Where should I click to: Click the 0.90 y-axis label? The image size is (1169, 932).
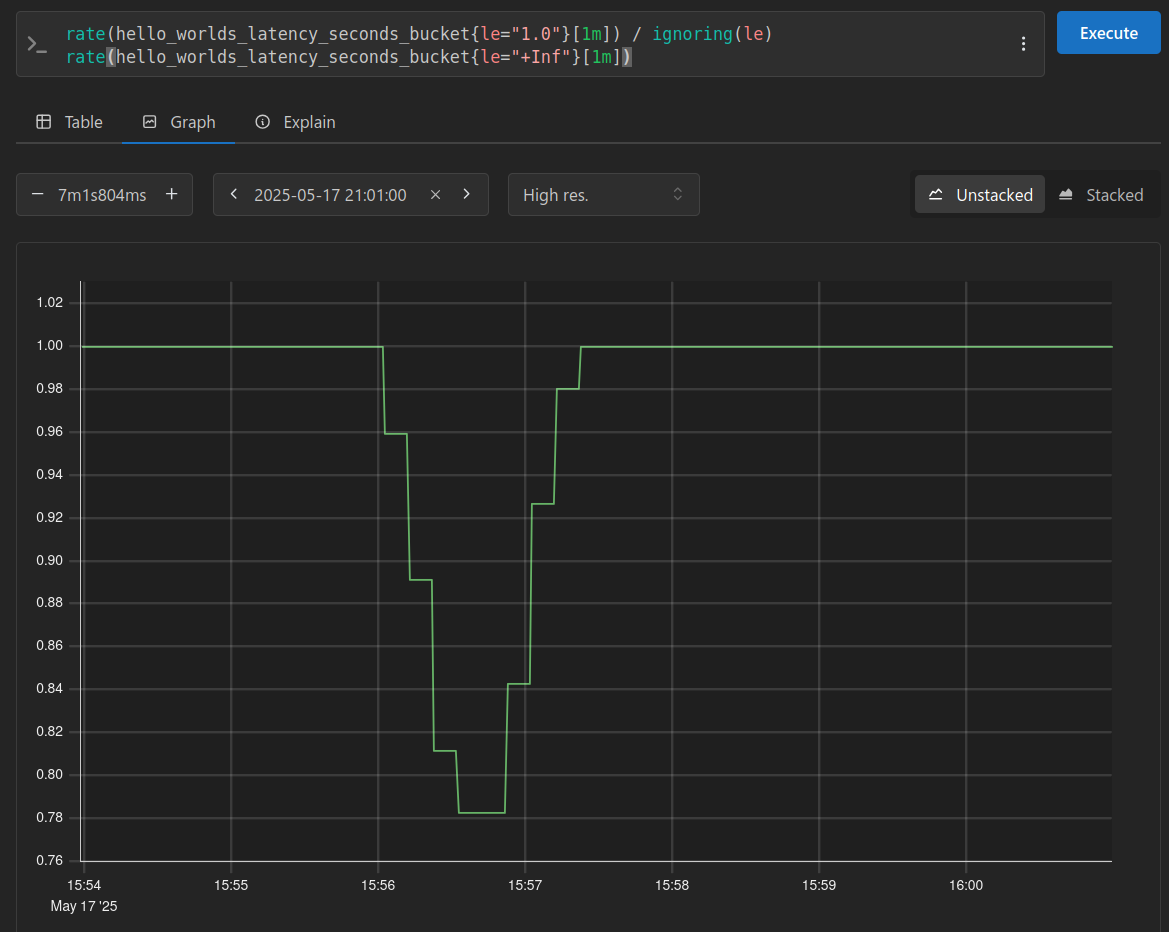coord(50,560)
